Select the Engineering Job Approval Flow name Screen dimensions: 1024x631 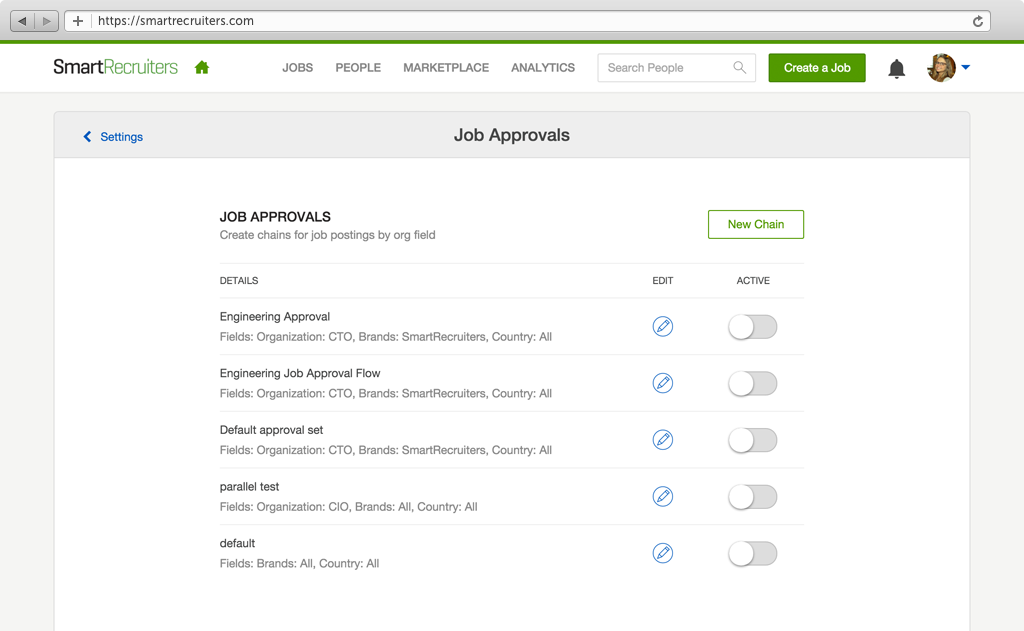[300, 374]
